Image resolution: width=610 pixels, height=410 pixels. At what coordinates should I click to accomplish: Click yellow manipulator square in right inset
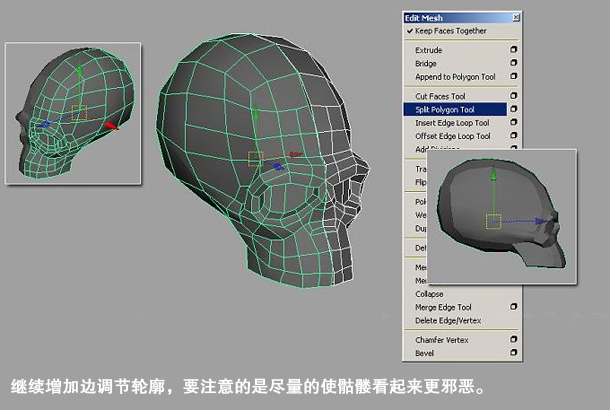tap(493, 221)
